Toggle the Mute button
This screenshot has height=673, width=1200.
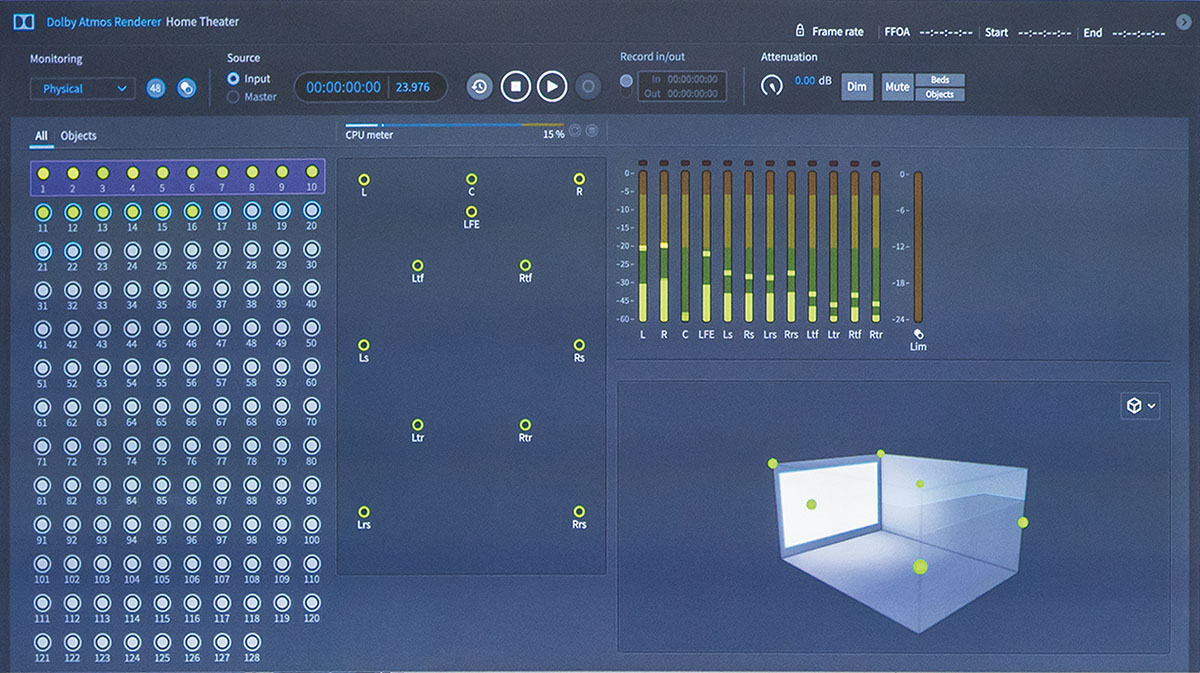[897, 87]
